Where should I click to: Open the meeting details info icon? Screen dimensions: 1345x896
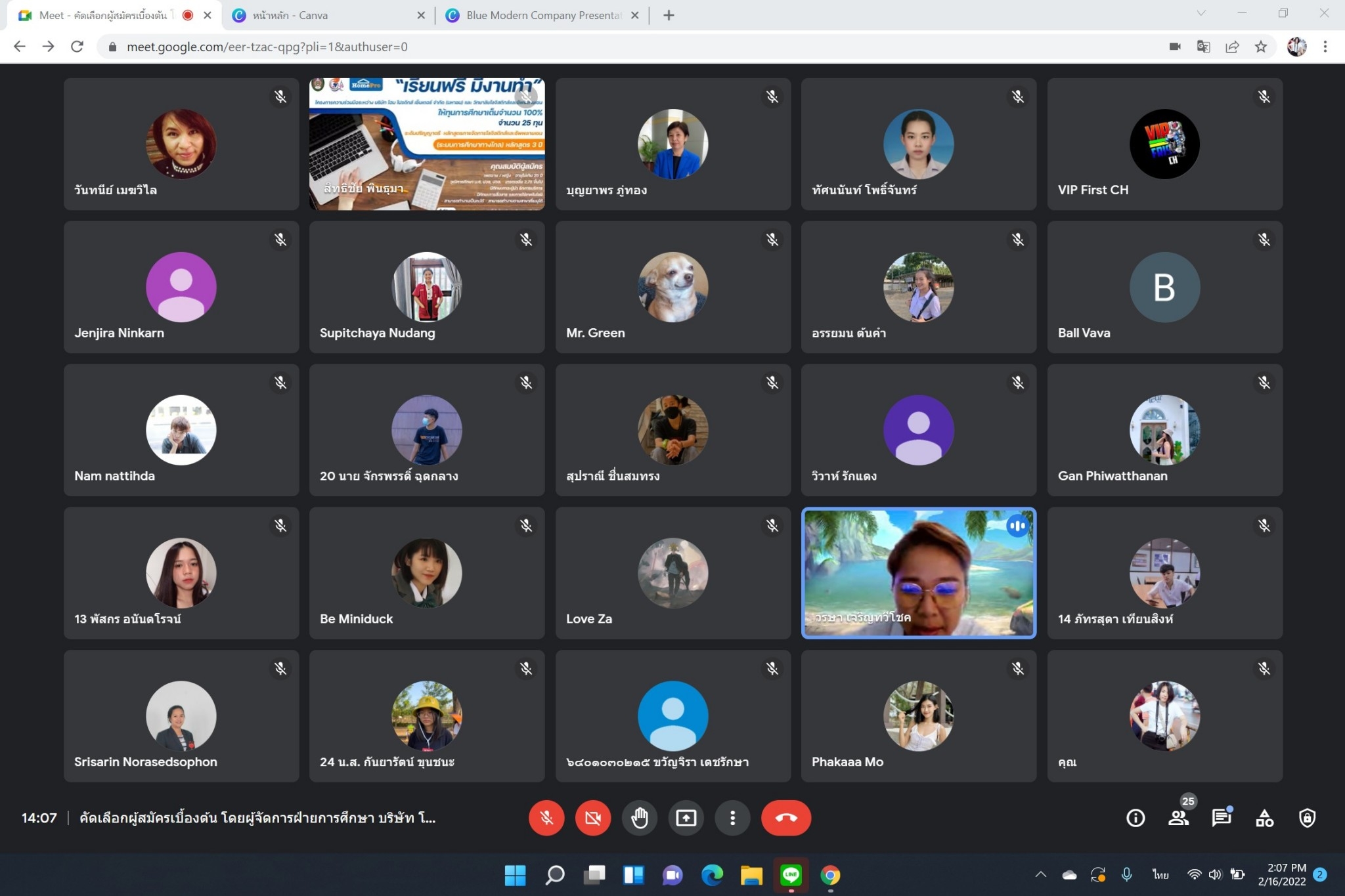(x=1136, y=818)
